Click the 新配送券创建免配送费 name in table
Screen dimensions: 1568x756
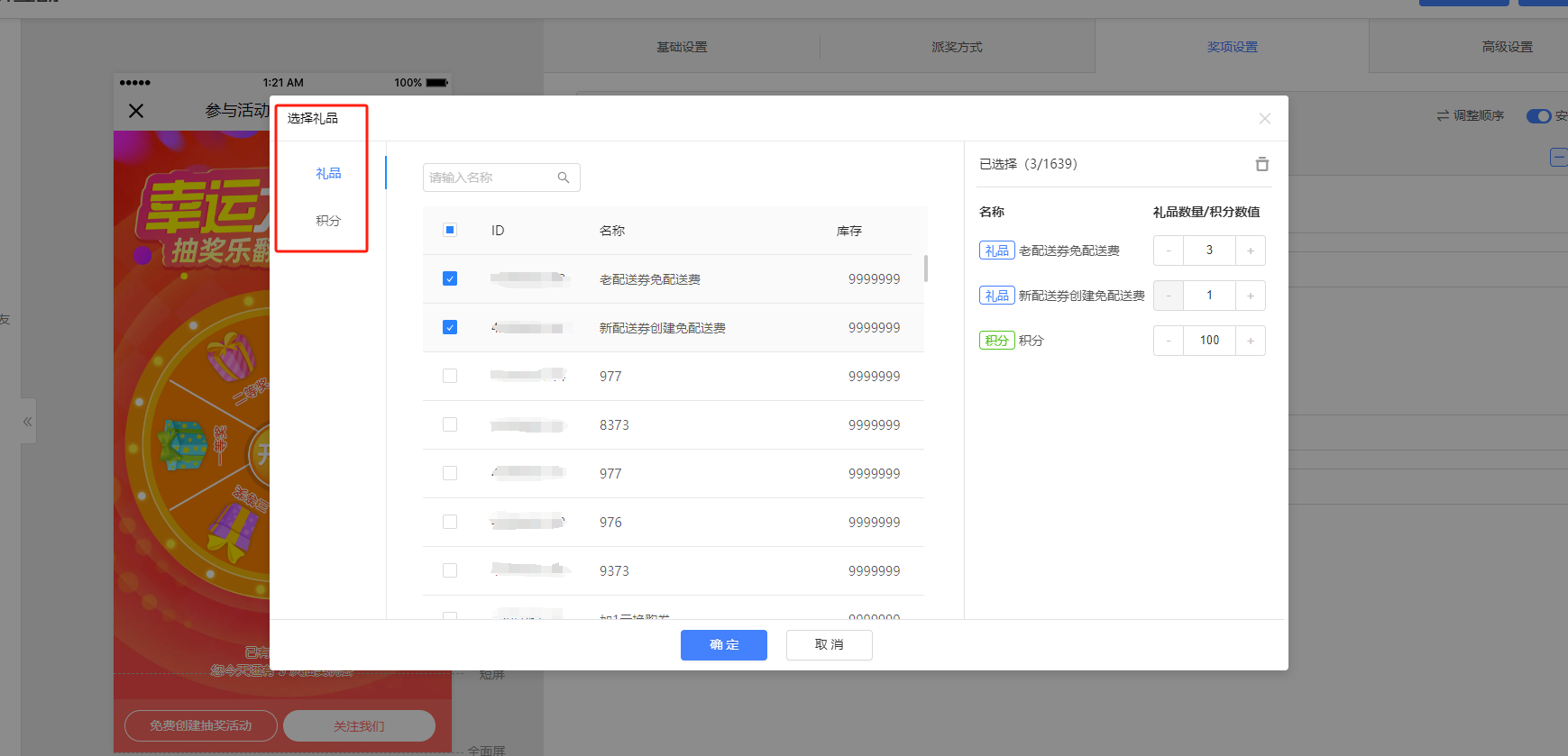pyautogui.click(x=663, y=328)
